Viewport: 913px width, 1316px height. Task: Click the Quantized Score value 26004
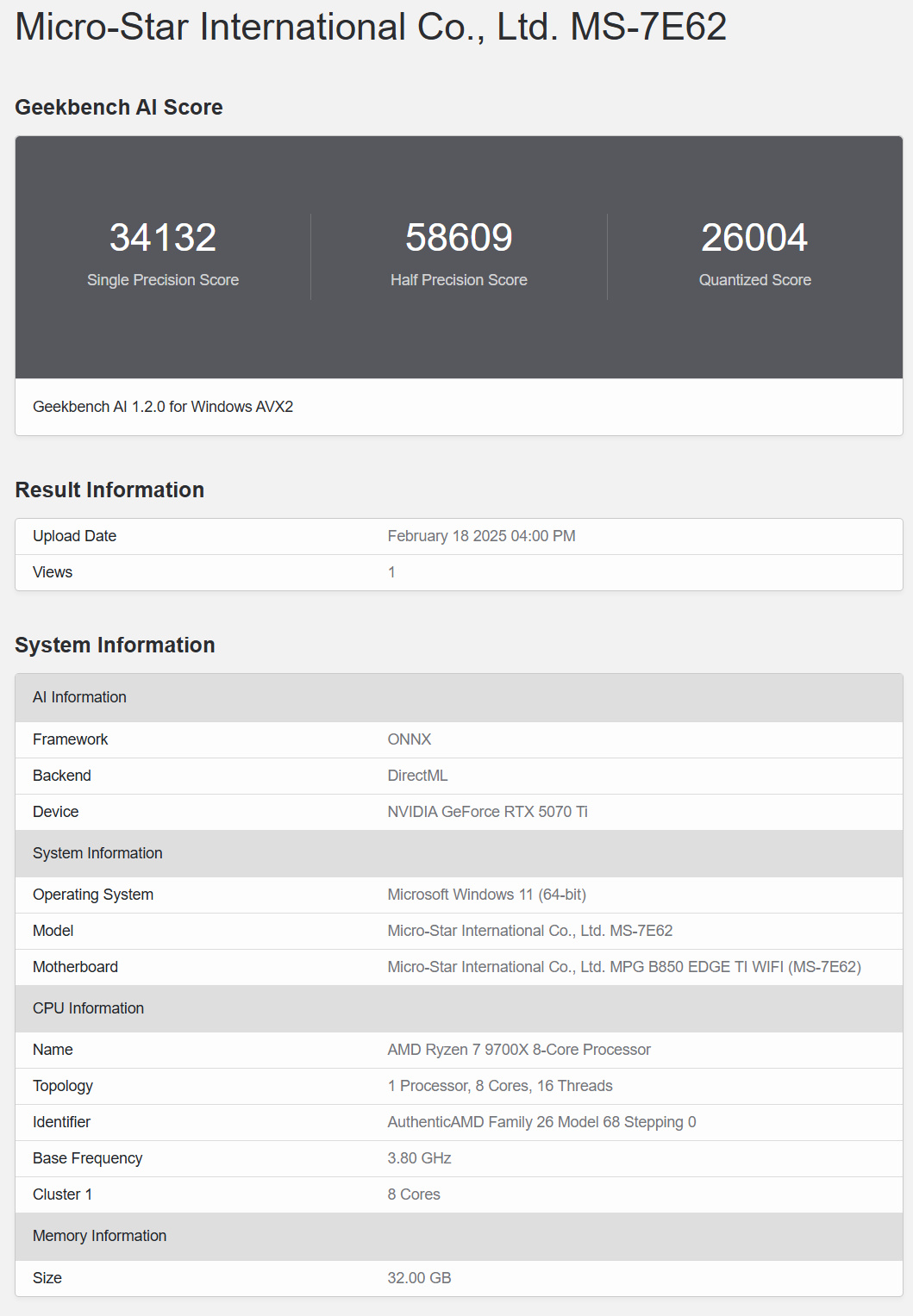754,238
